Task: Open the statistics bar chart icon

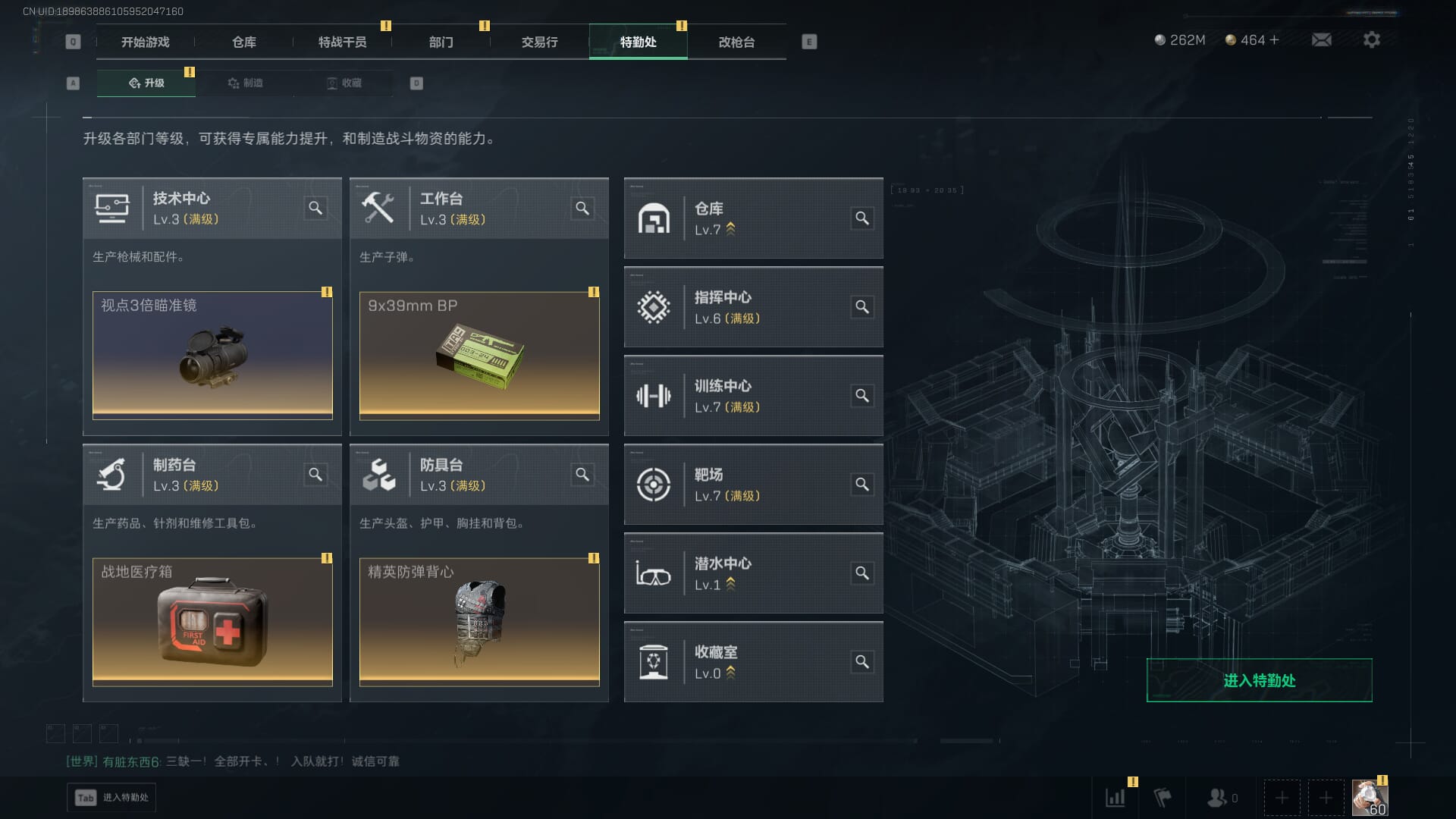Action: tap(1116, 797)
